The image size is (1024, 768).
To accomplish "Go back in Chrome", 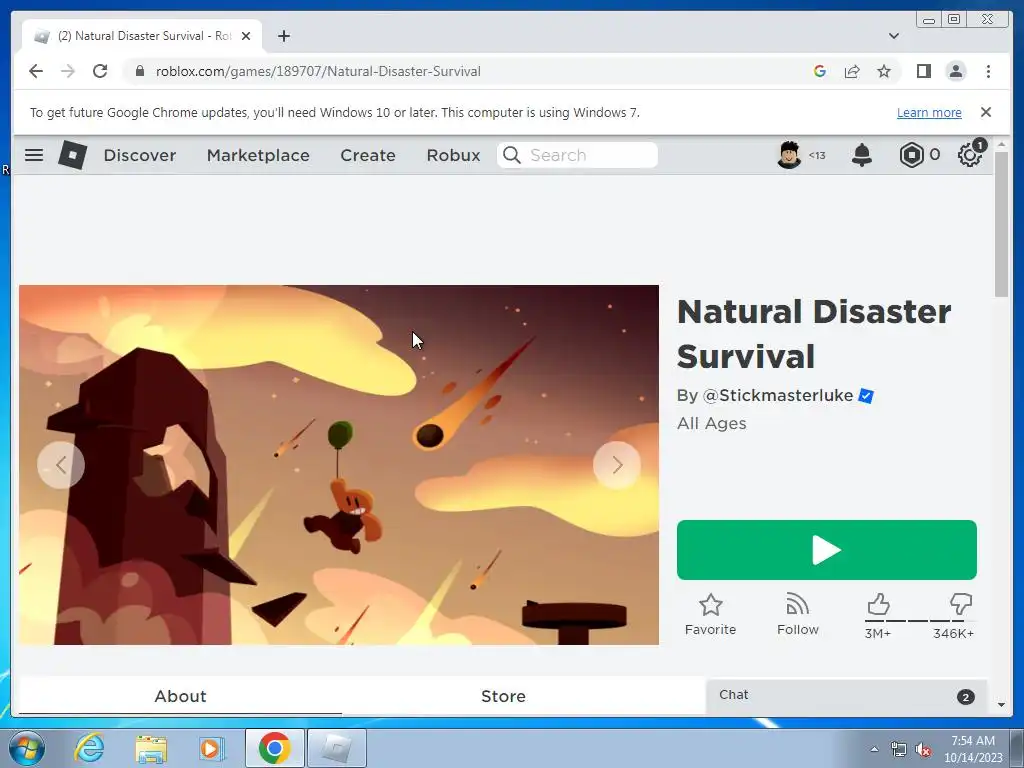I will point(36,71).
